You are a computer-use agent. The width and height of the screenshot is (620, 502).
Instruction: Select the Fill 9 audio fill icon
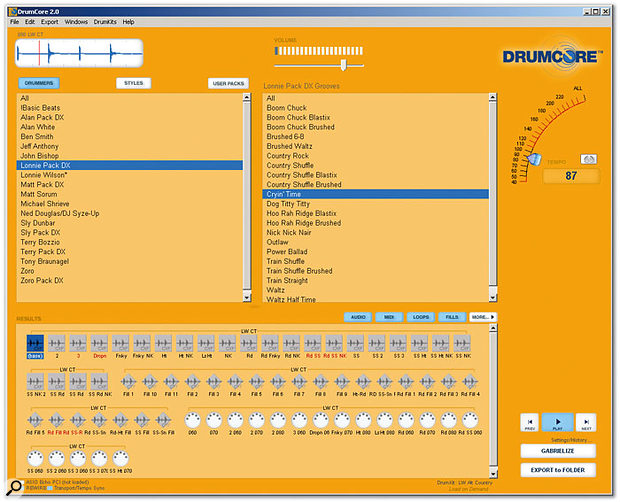(342, 382)
